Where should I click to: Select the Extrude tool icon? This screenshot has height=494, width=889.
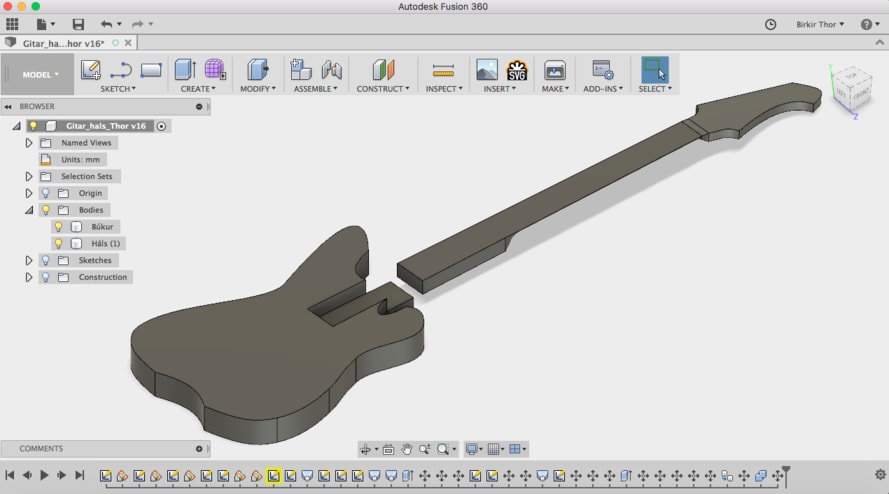[x=185, y=70]
